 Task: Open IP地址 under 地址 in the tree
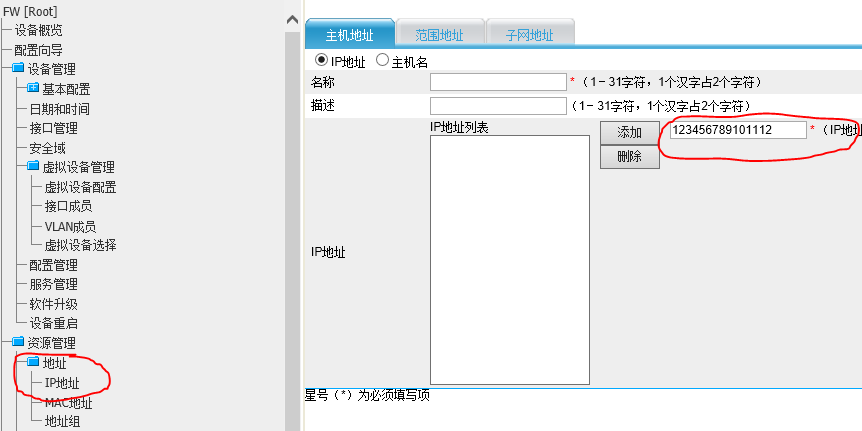[62, 383]
